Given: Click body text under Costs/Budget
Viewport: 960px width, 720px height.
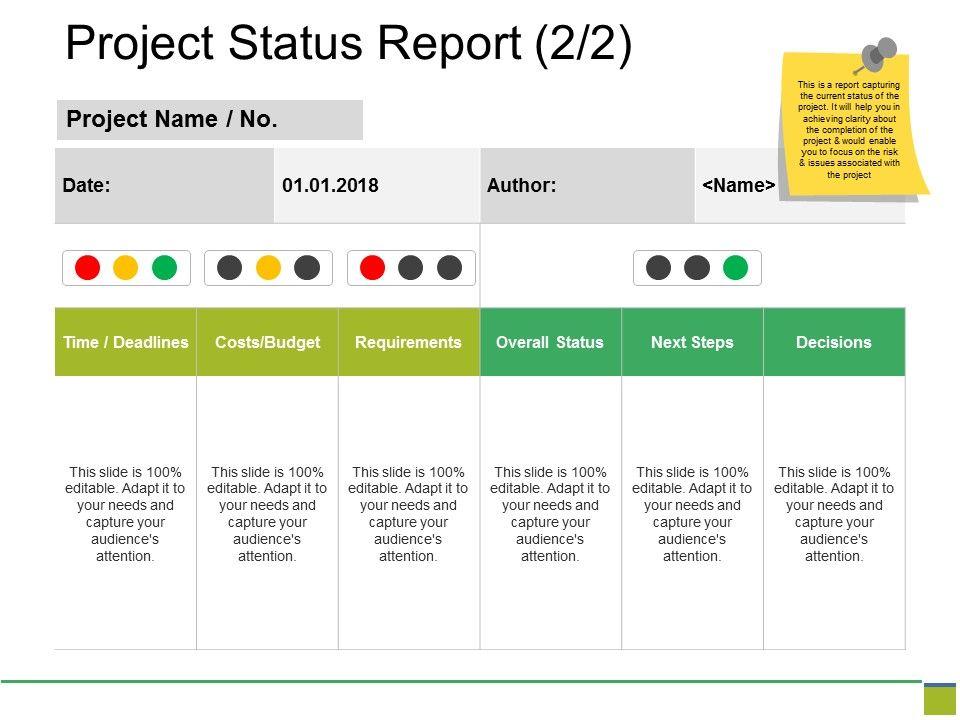Looking at the screenshot, I should [267, 514].
